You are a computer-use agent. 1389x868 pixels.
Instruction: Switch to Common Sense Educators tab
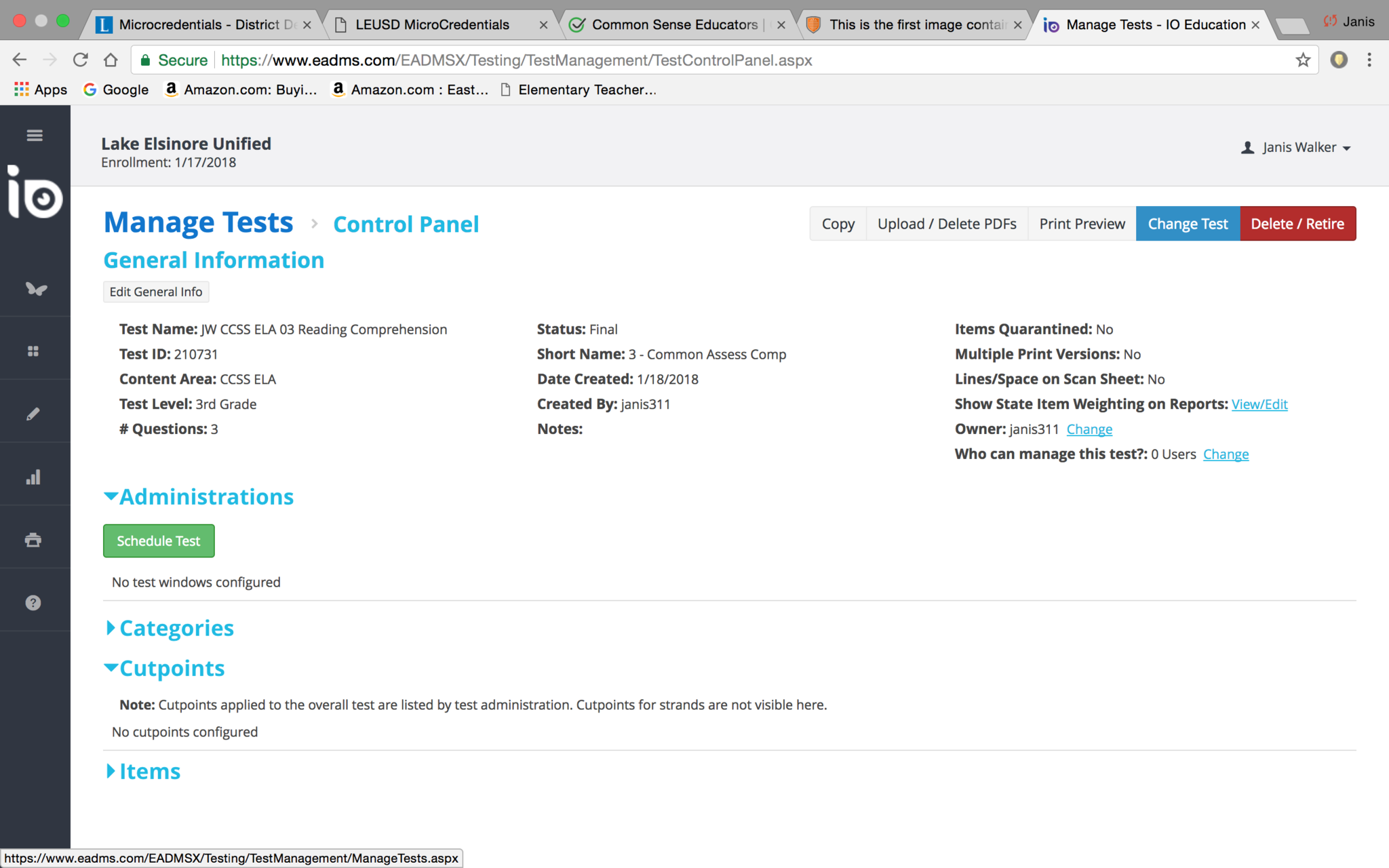tap(673, 25)
